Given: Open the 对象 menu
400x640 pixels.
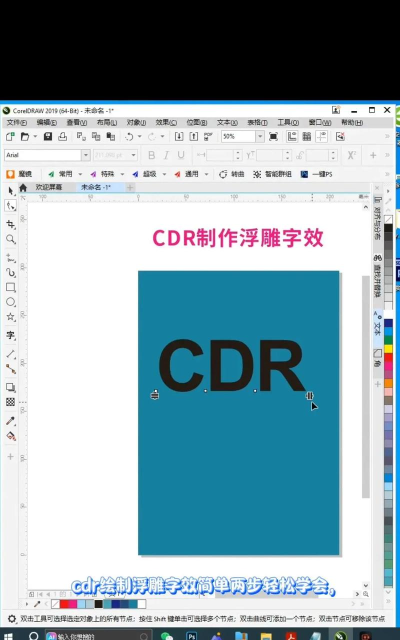Looking at the screenshot, I should tap(136, 122).
